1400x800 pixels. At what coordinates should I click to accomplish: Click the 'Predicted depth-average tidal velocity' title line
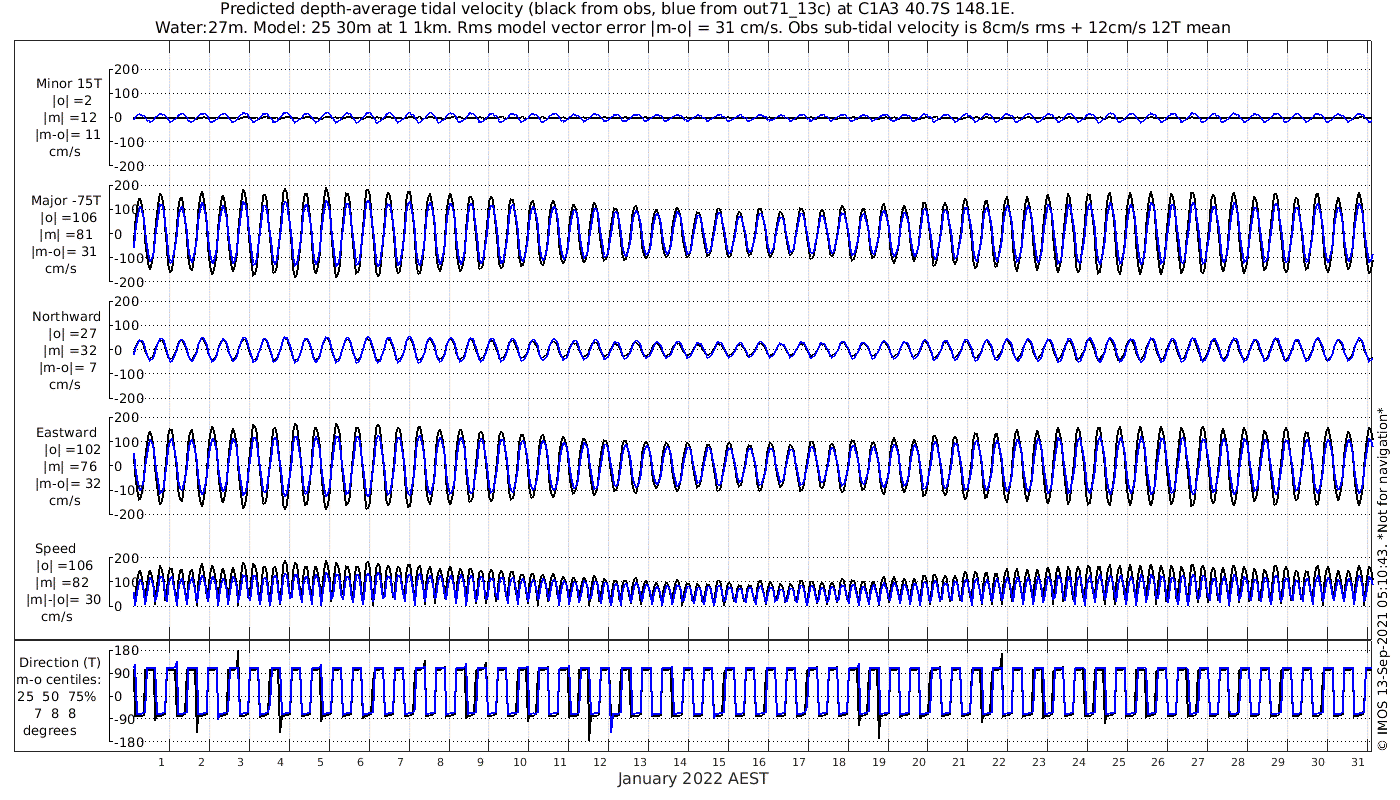617,9
